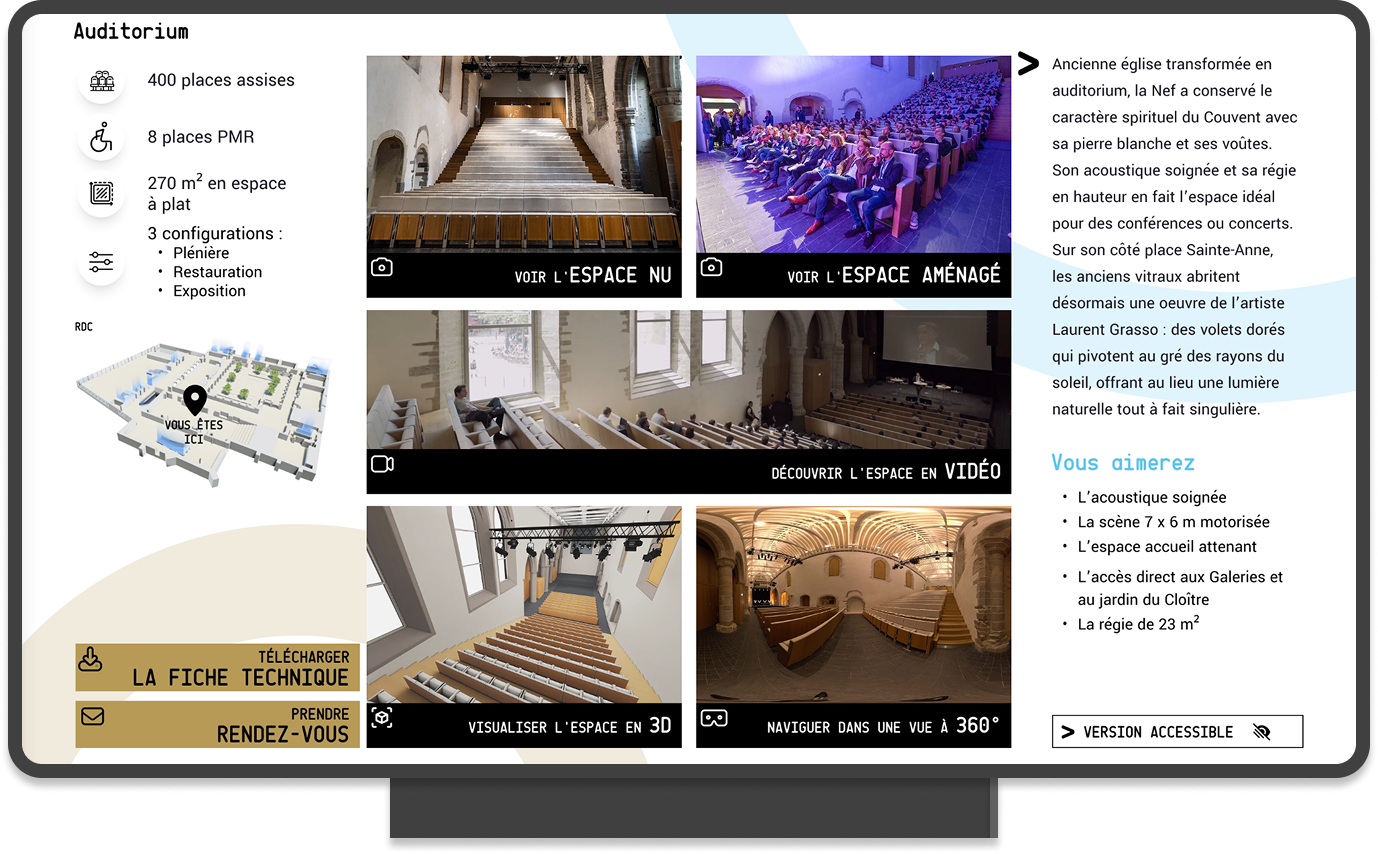
Task: Open Voir l'espace aménagé photo
Action: [x=853, y=177]
